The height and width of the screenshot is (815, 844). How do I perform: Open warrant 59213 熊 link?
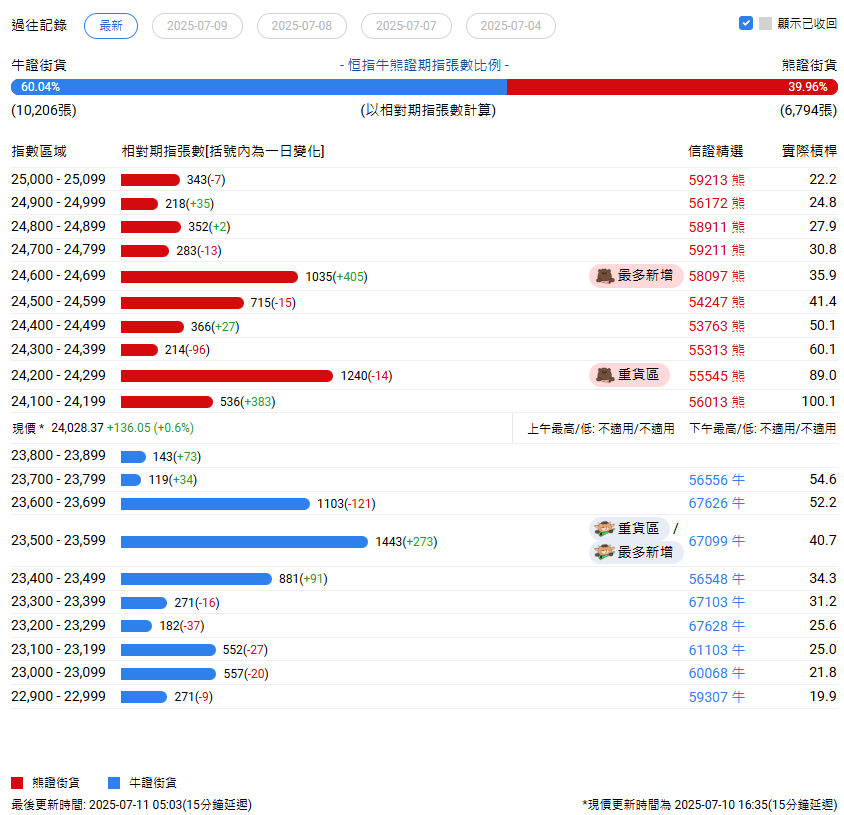point(716,180)
